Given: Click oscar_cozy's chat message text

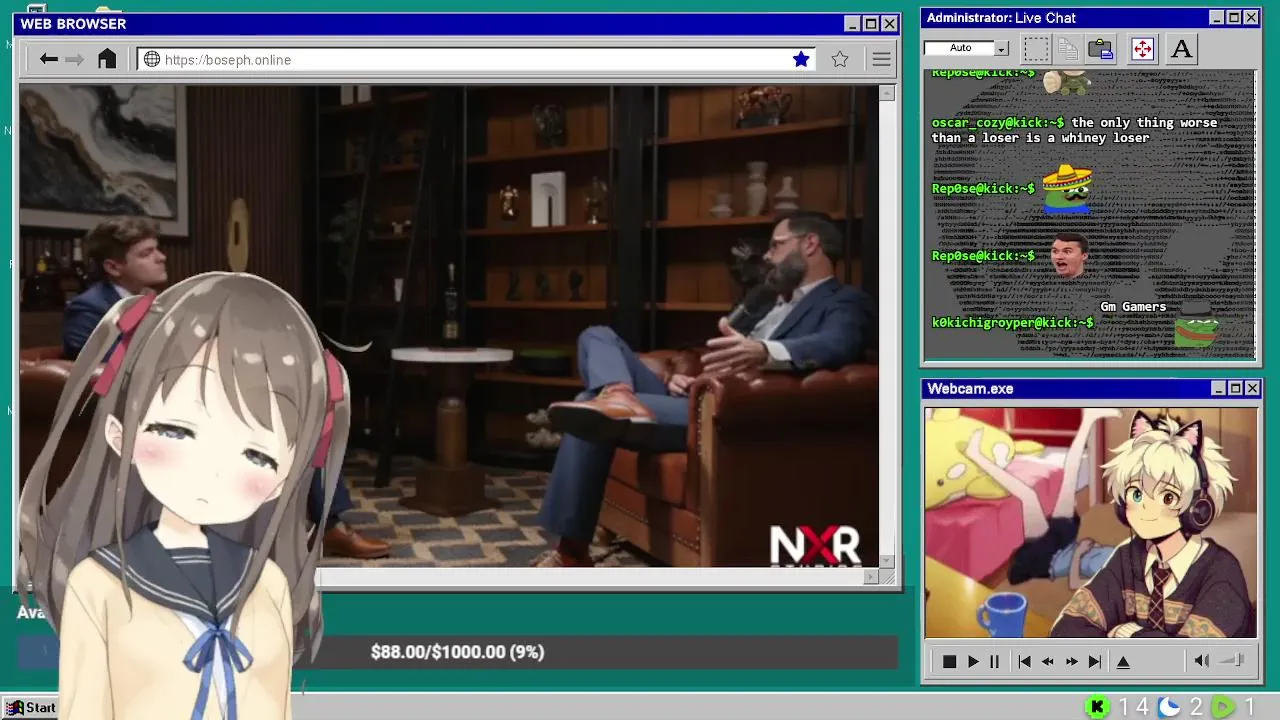Looking at the screenshot, I should (x=1075, y=130).
